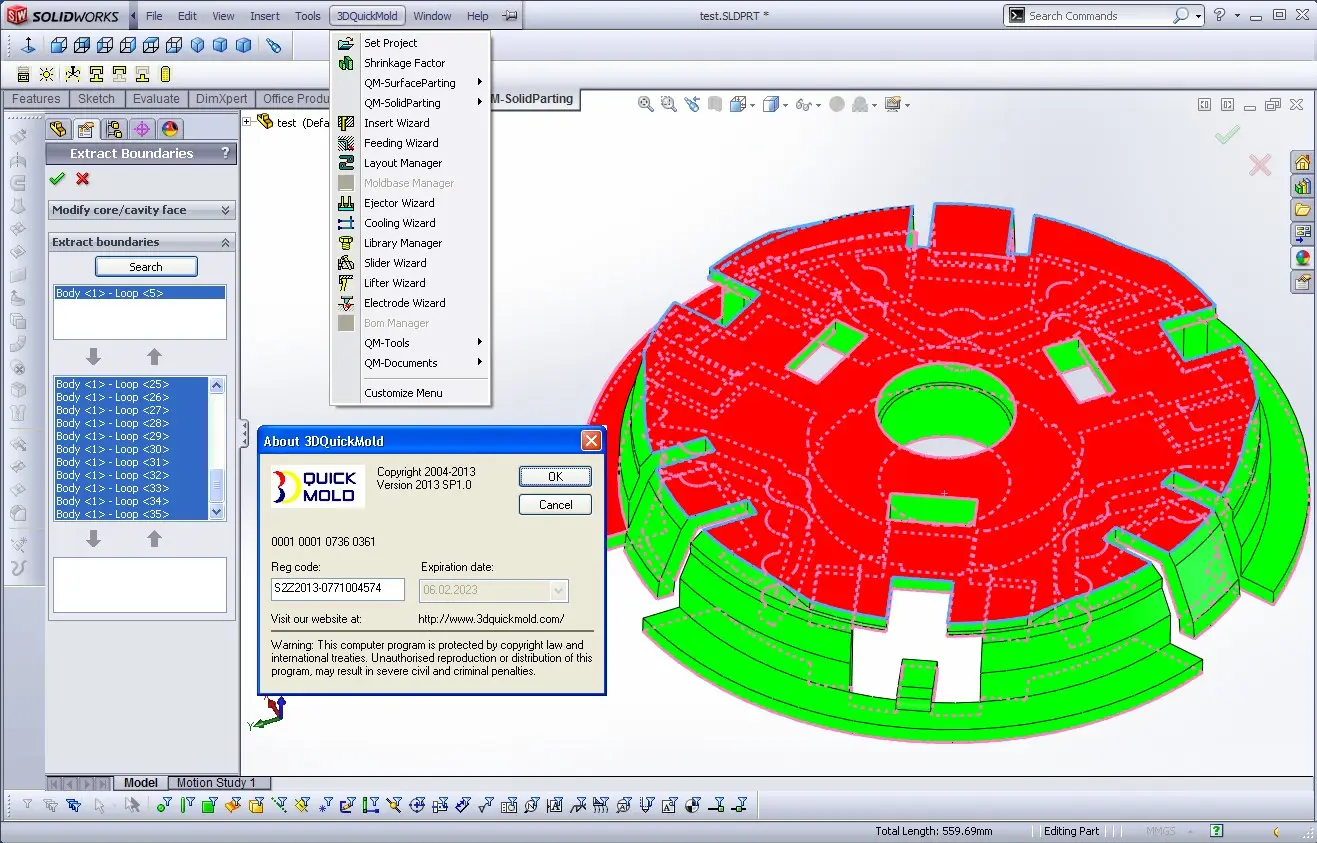Image resolution: width=1317 pixels, height=843 pixels.
Task: Toggle the Filter Sketch Points selection filter
Action: tap(326, 805)
